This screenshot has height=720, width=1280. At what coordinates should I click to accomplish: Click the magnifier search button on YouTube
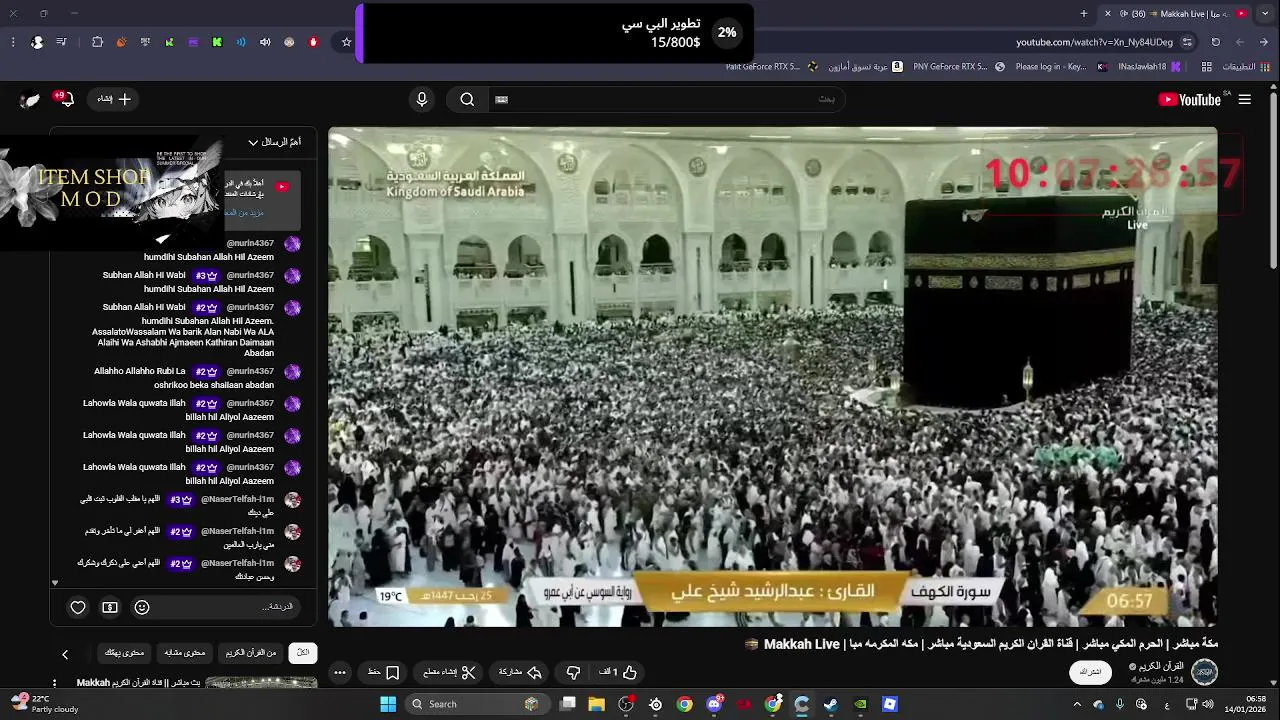coord(467,99)
